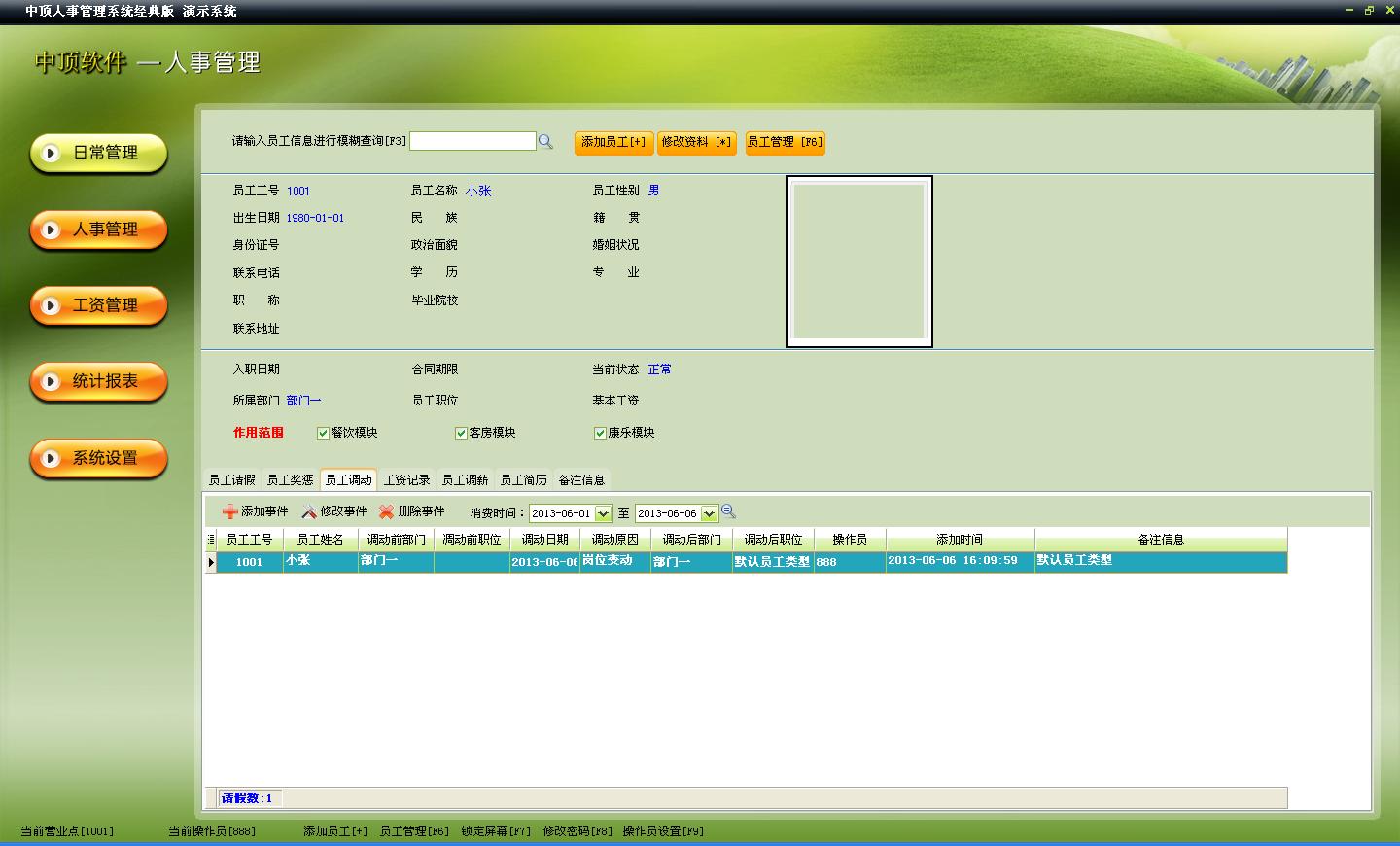Select the 岗位变动 cell in the row
The height and width of the screenshot is (846, 1400).
(615, 562)
